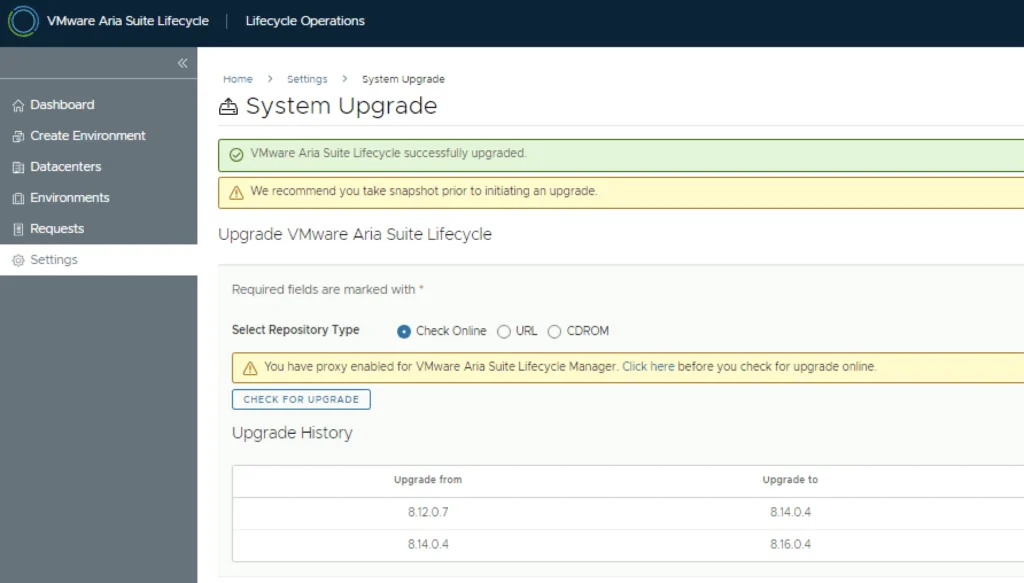The width and height of the screenshot is (1024, 583).
Task: Select the Check Online radio button
Action: tap(404, 332)
